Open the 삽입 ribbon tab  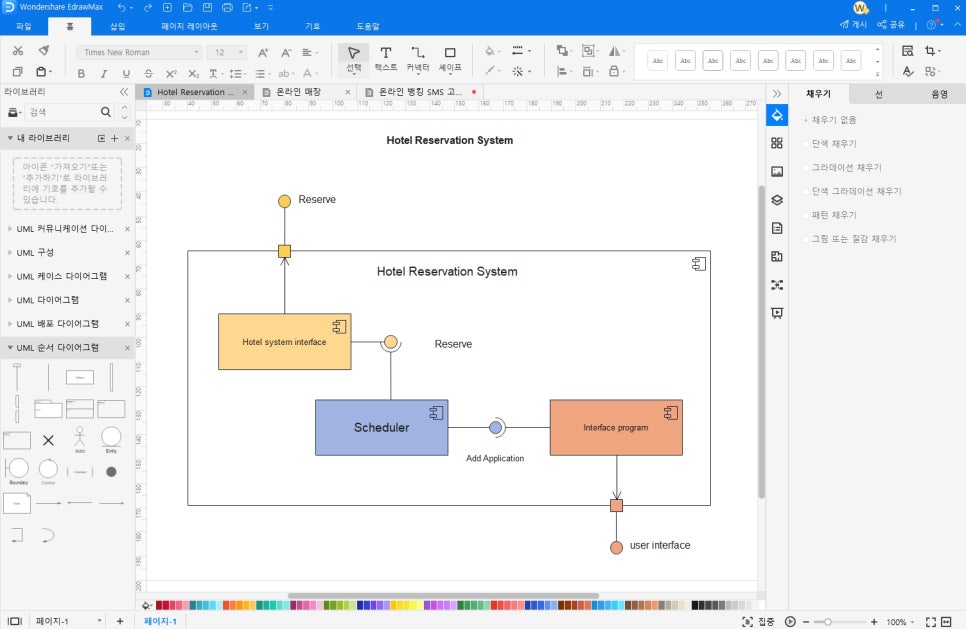[117, 26]
